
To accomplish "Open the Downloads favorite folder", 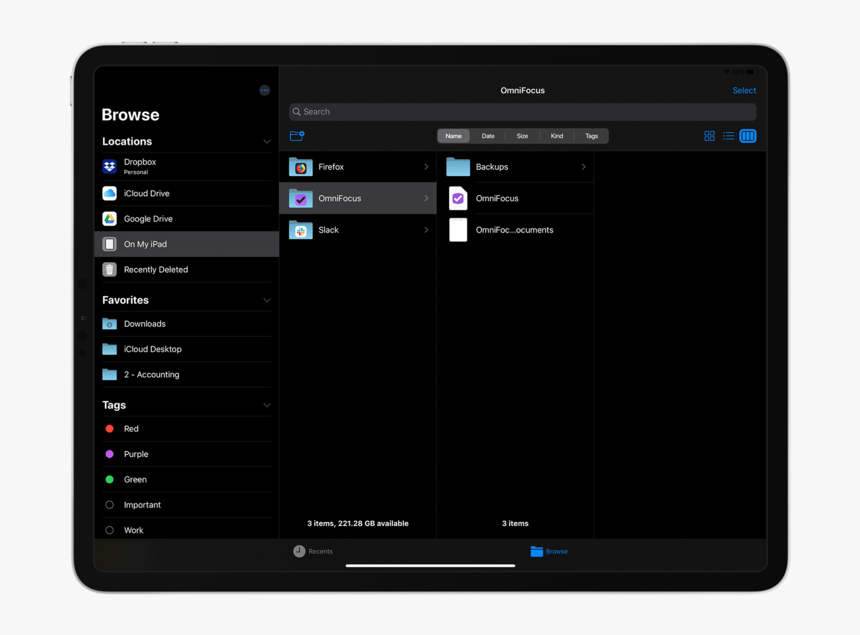I will pos(186,324).
